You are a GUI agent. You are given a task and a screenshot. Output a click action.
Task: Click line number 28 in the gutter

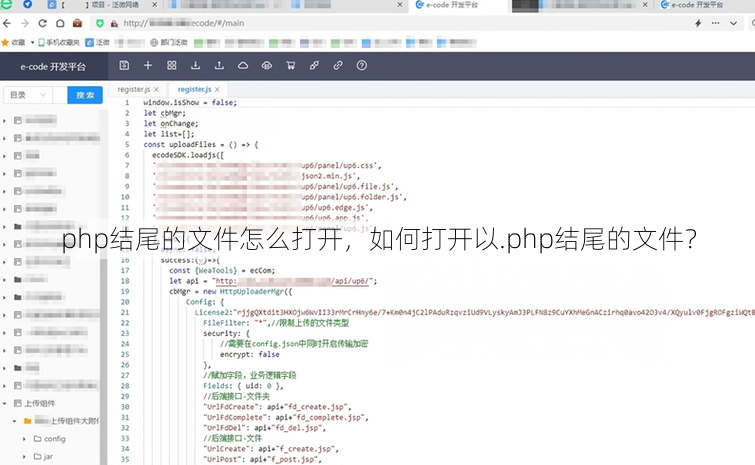point(125,386)
